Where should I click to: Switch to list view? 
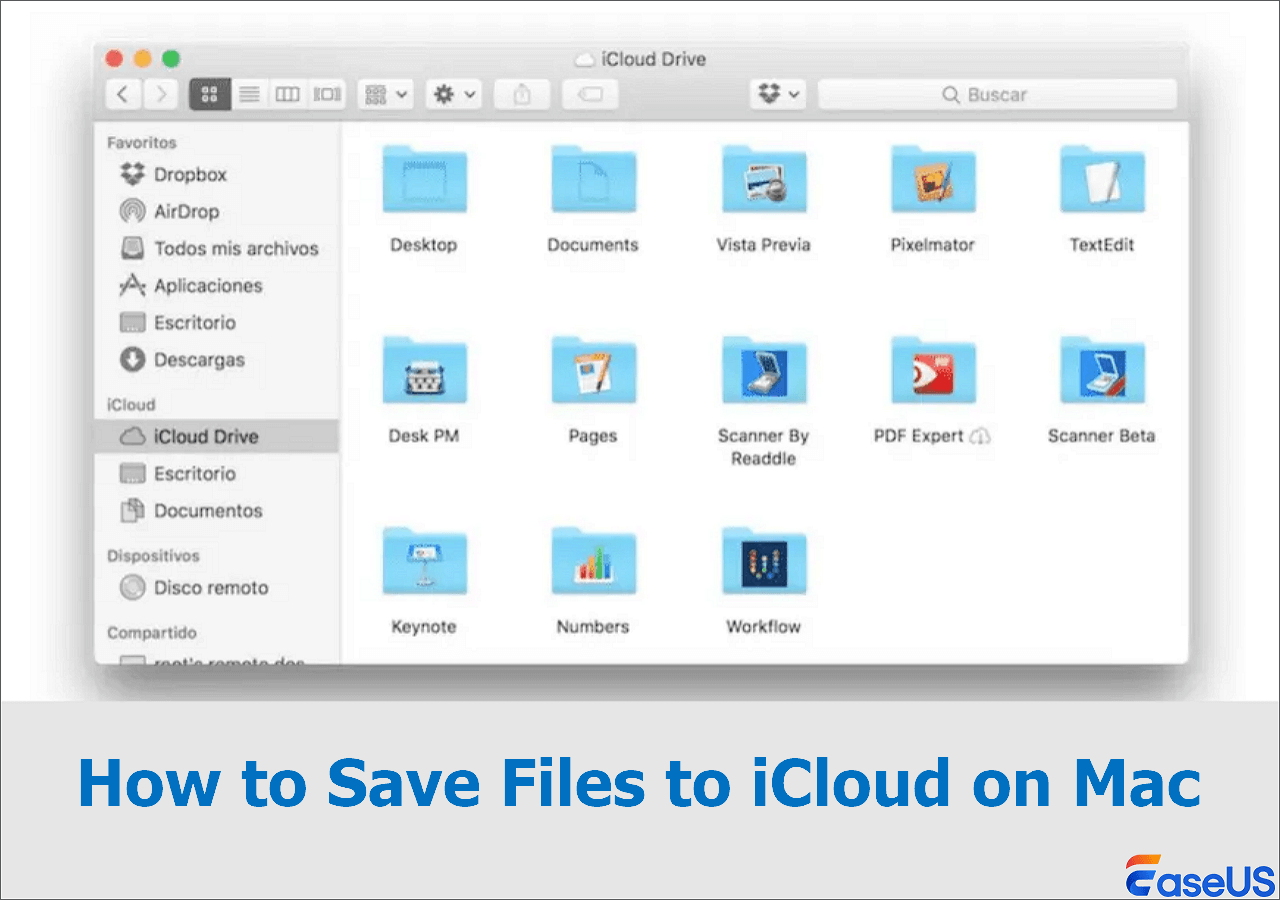click(249, 94)
